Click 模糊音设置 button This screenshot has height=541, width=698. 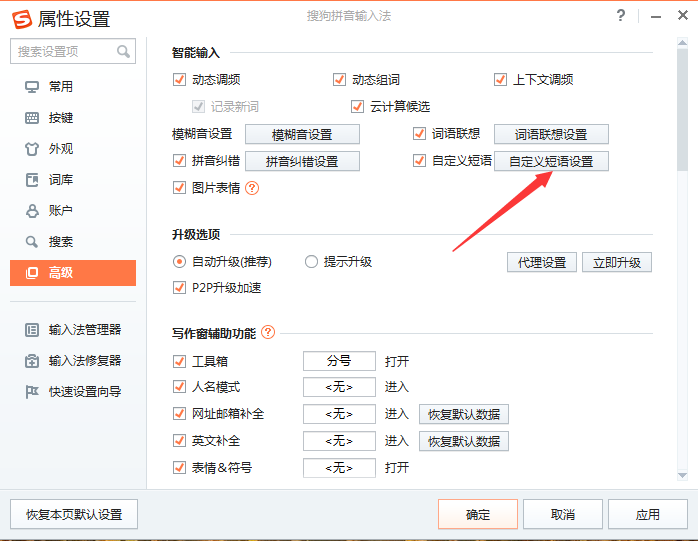(302, 134)
